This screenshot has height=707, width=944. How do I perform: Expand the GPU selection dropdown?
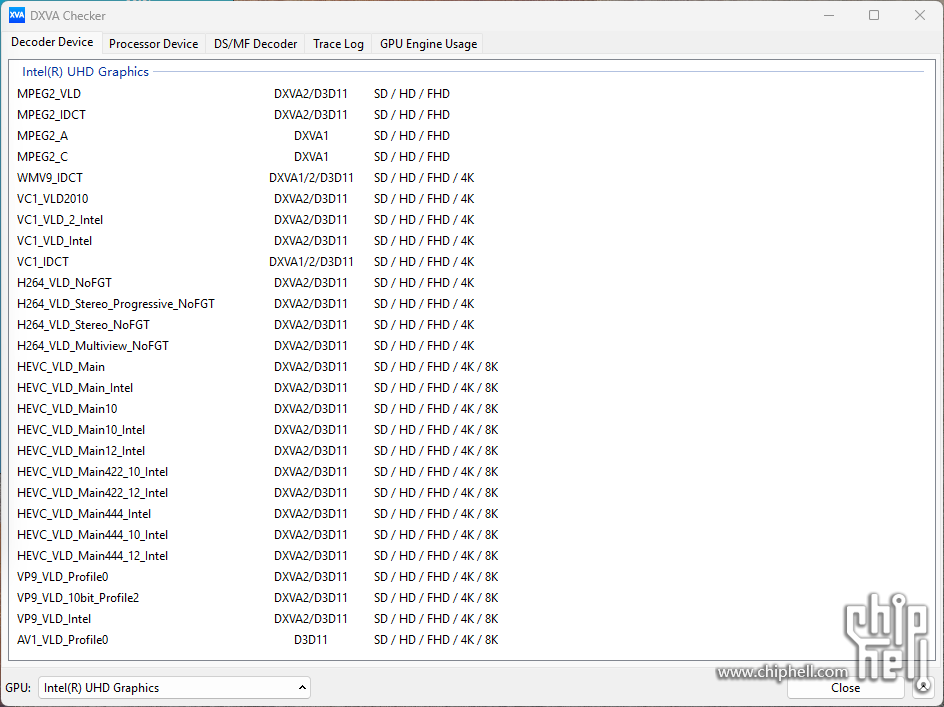coord(175,688)
